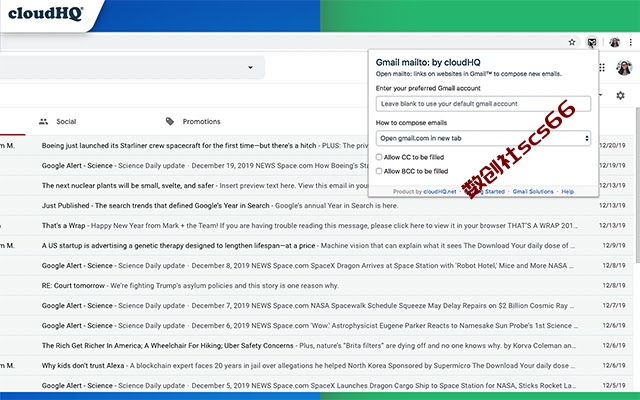Enable Allow BCC to be filled

379,171
